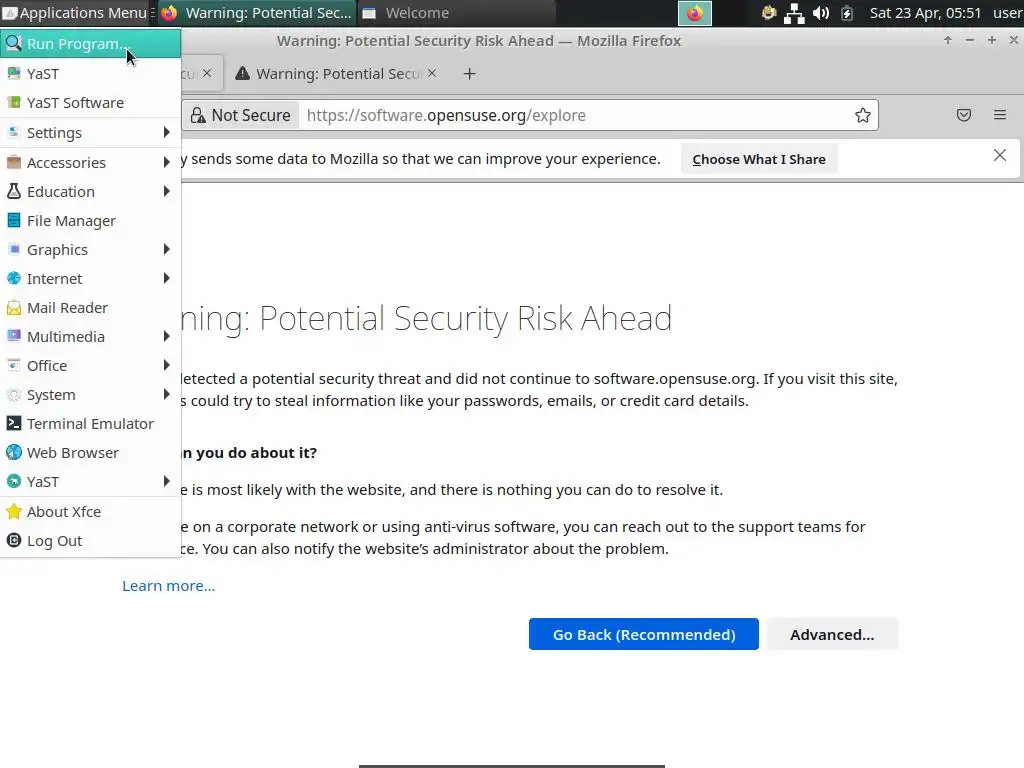Screen dimensions: 1024x768
Task: Open YaST Software entry
Action: click(x=90, y=103)
